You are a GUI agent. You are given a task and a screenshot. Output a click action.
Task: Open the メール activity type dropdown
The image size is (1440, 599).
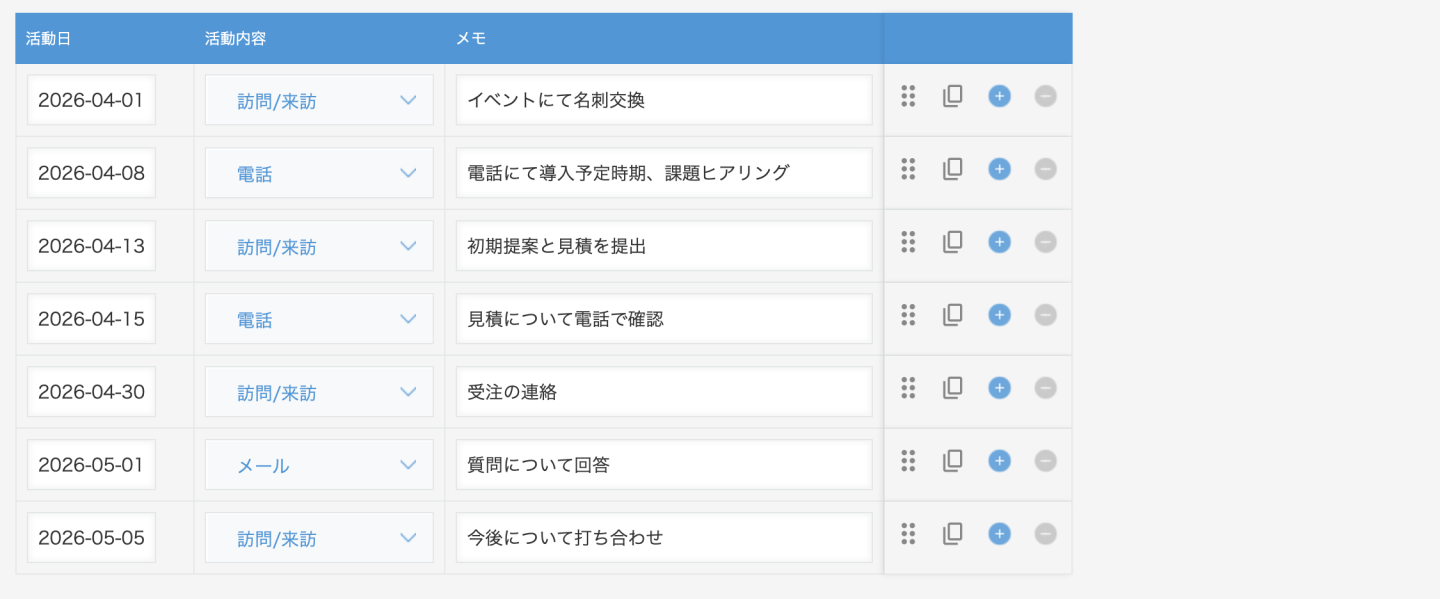coord(319,465)
